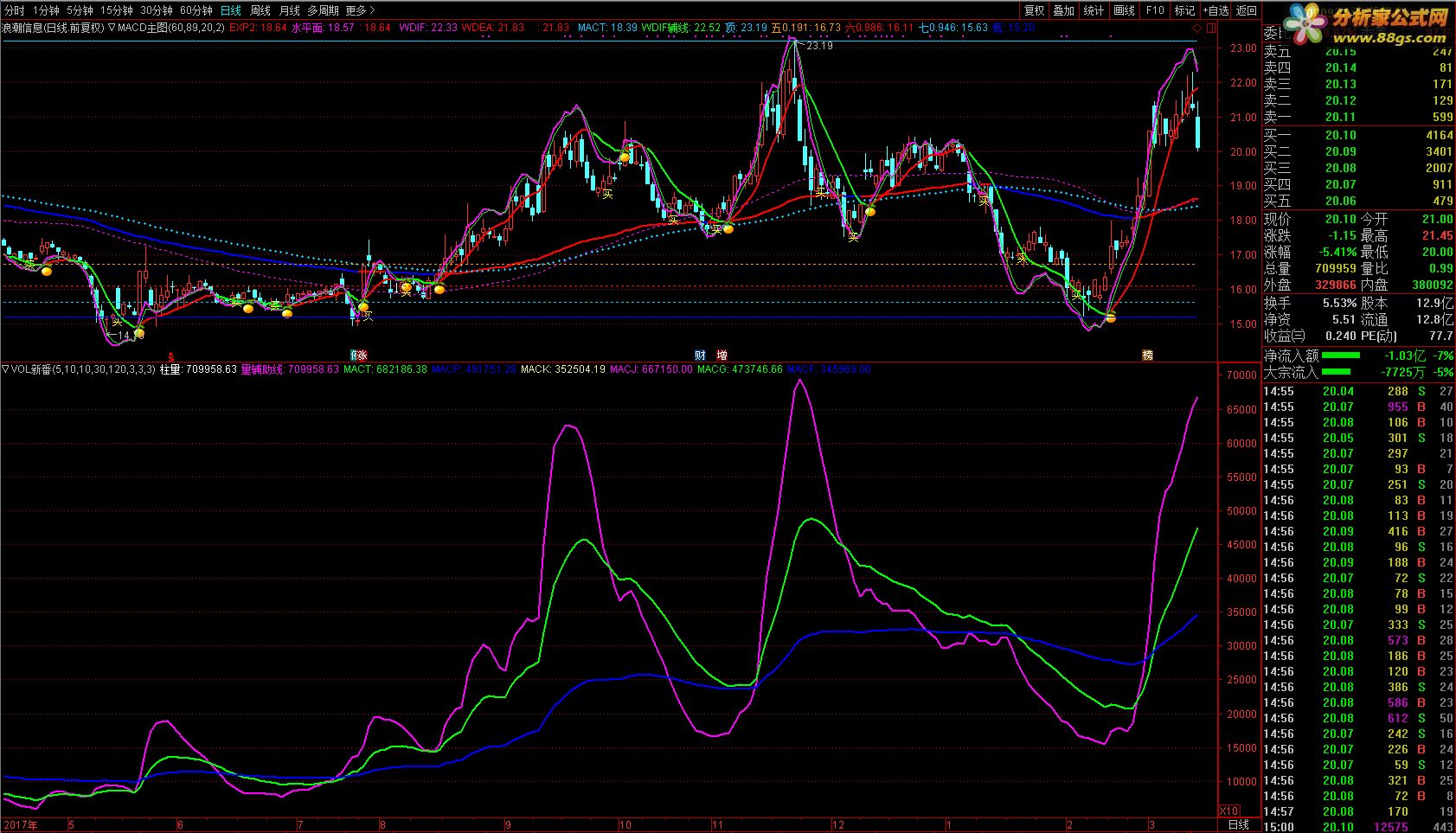Click the red $ event marker under the chart

pyautogui.click(x=170, y=356)
